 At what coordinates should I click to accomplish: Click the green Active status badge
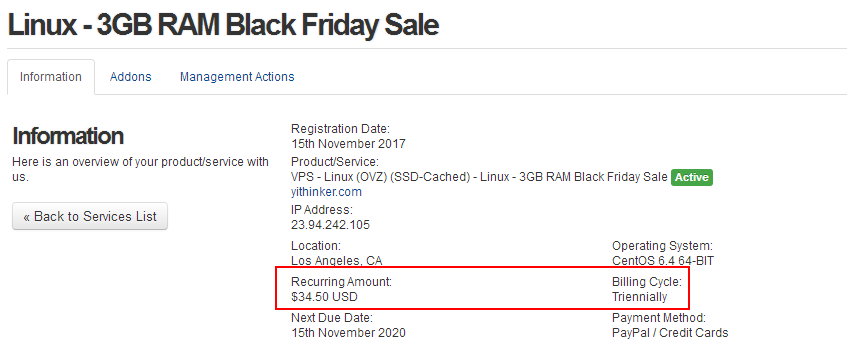tap(691, 177)
